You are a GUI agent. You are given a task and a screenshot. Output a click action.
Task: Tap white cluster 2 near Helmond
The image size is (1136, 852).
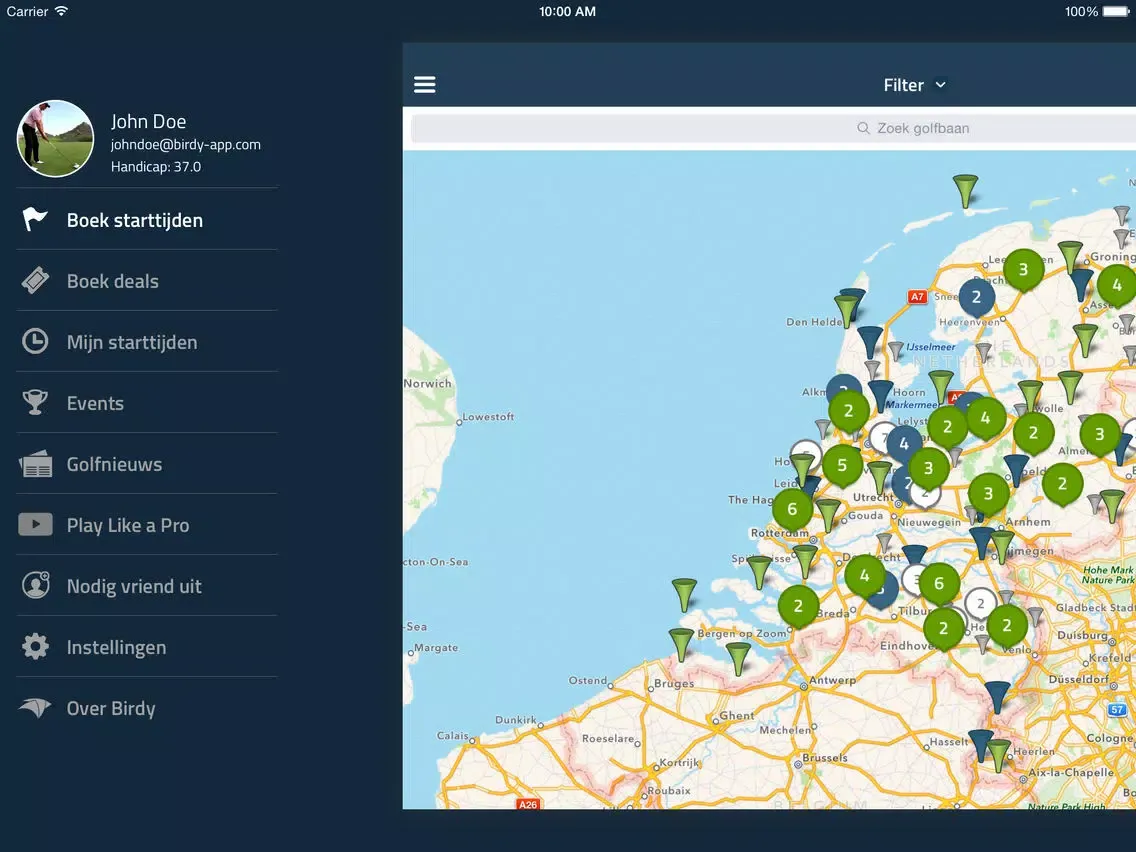[980, 604]
